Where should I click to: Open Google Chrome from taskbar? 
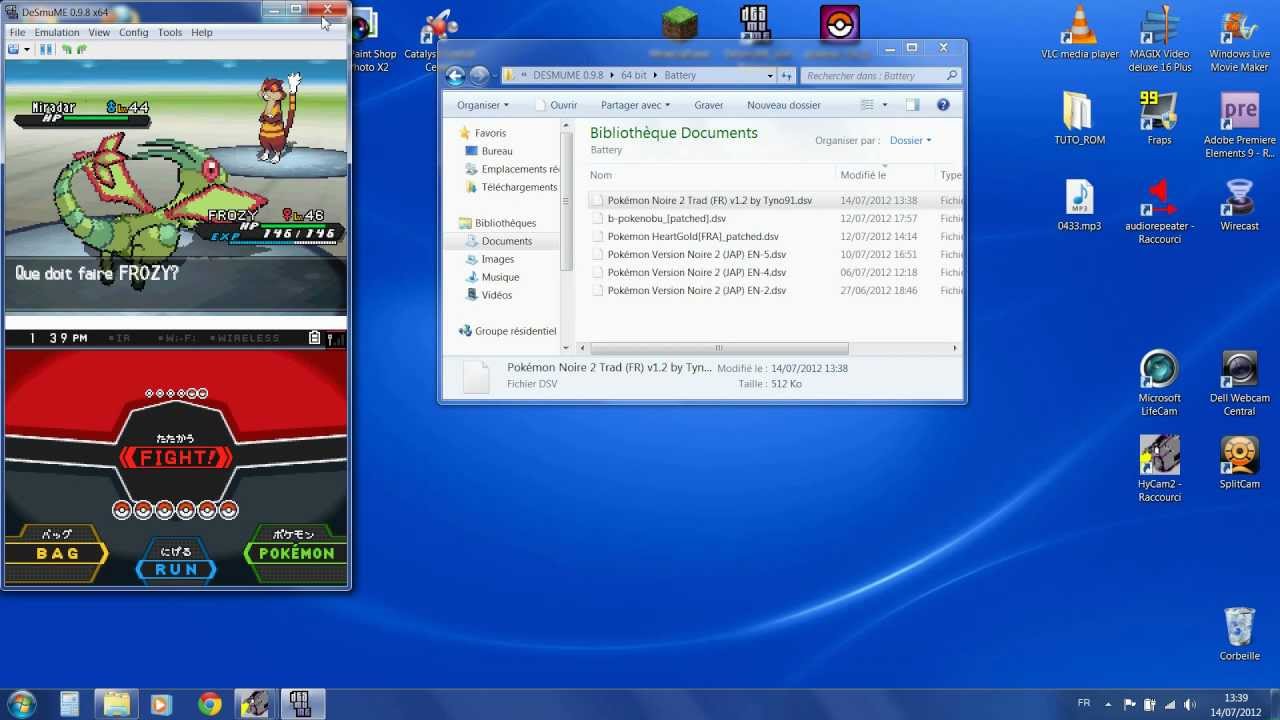click(x=209, y=704)
